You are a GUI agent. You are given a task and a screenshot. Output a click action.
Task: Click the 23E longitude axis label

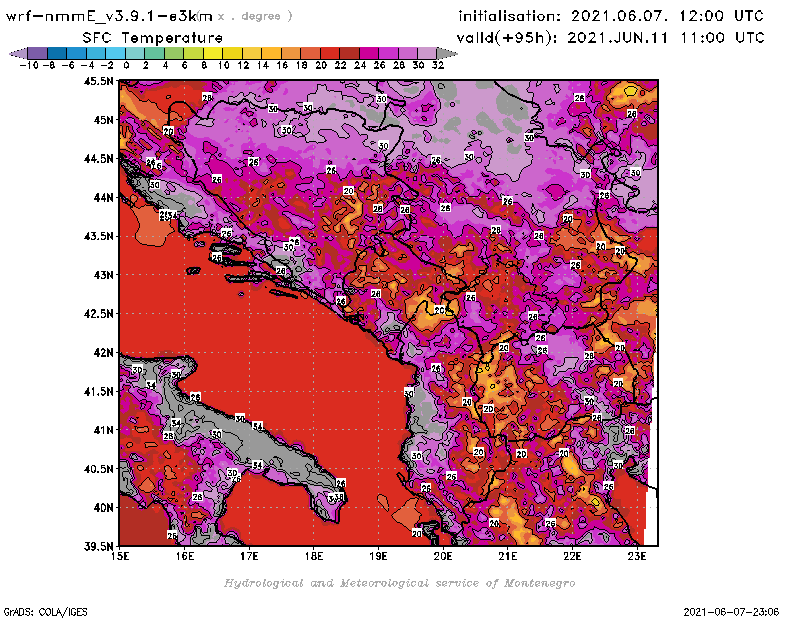coord(636,555)
